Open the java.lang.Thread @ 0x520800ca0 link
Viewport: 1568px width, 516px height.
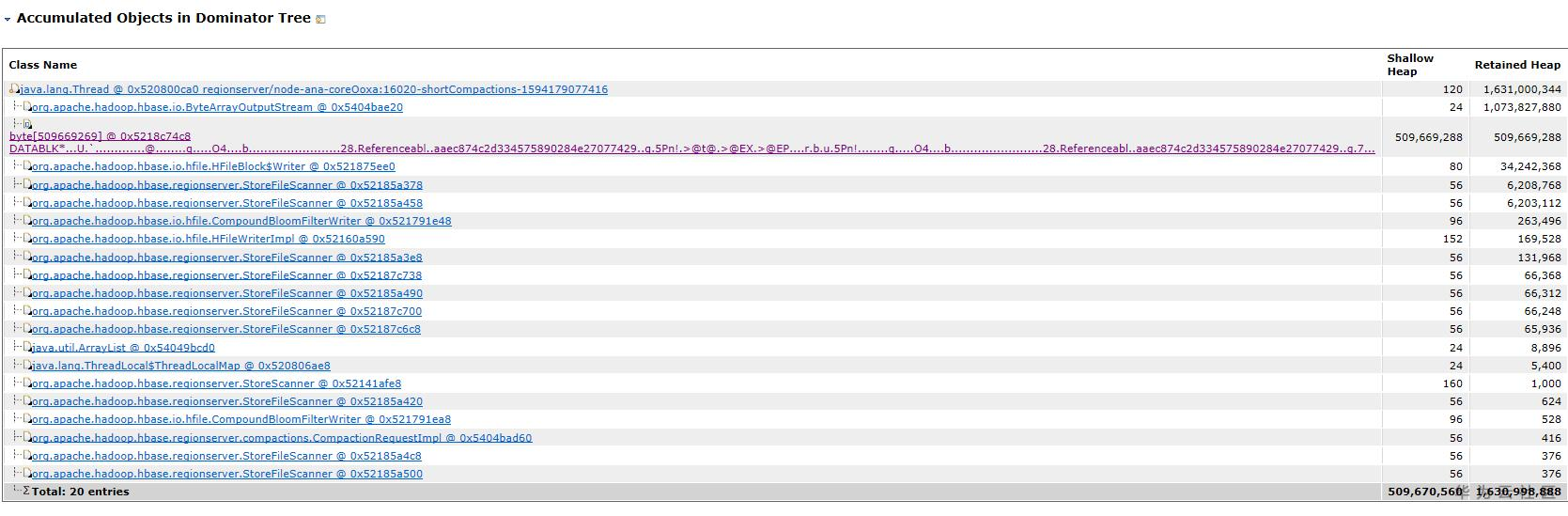tap(314, 89)
